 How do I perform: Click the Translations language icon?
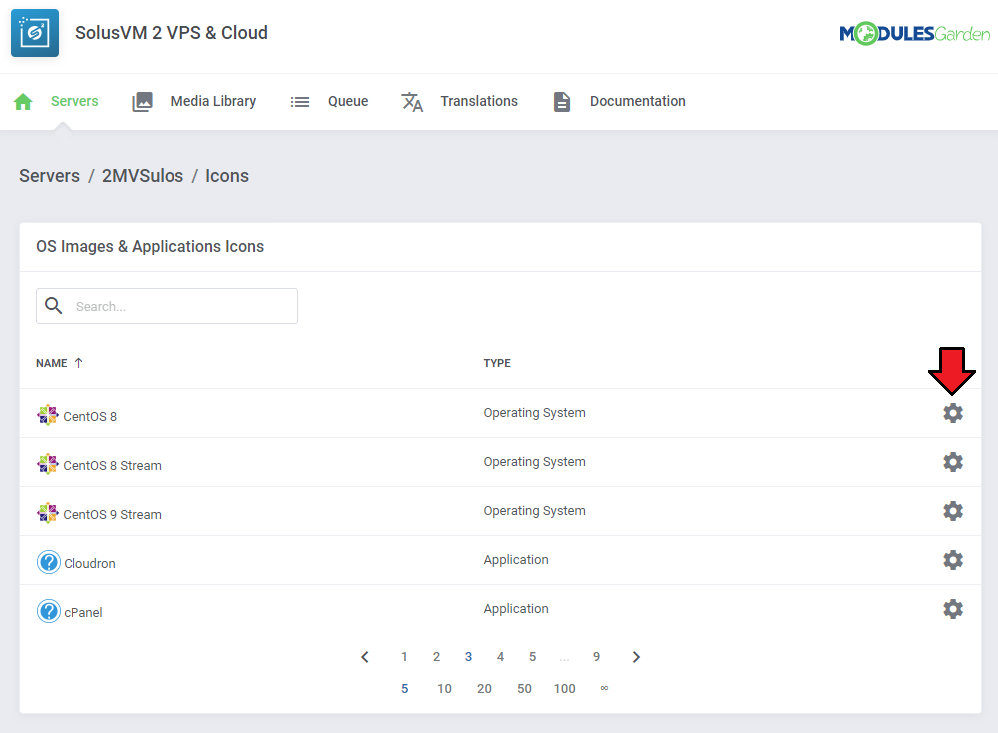tap(412, 102)
